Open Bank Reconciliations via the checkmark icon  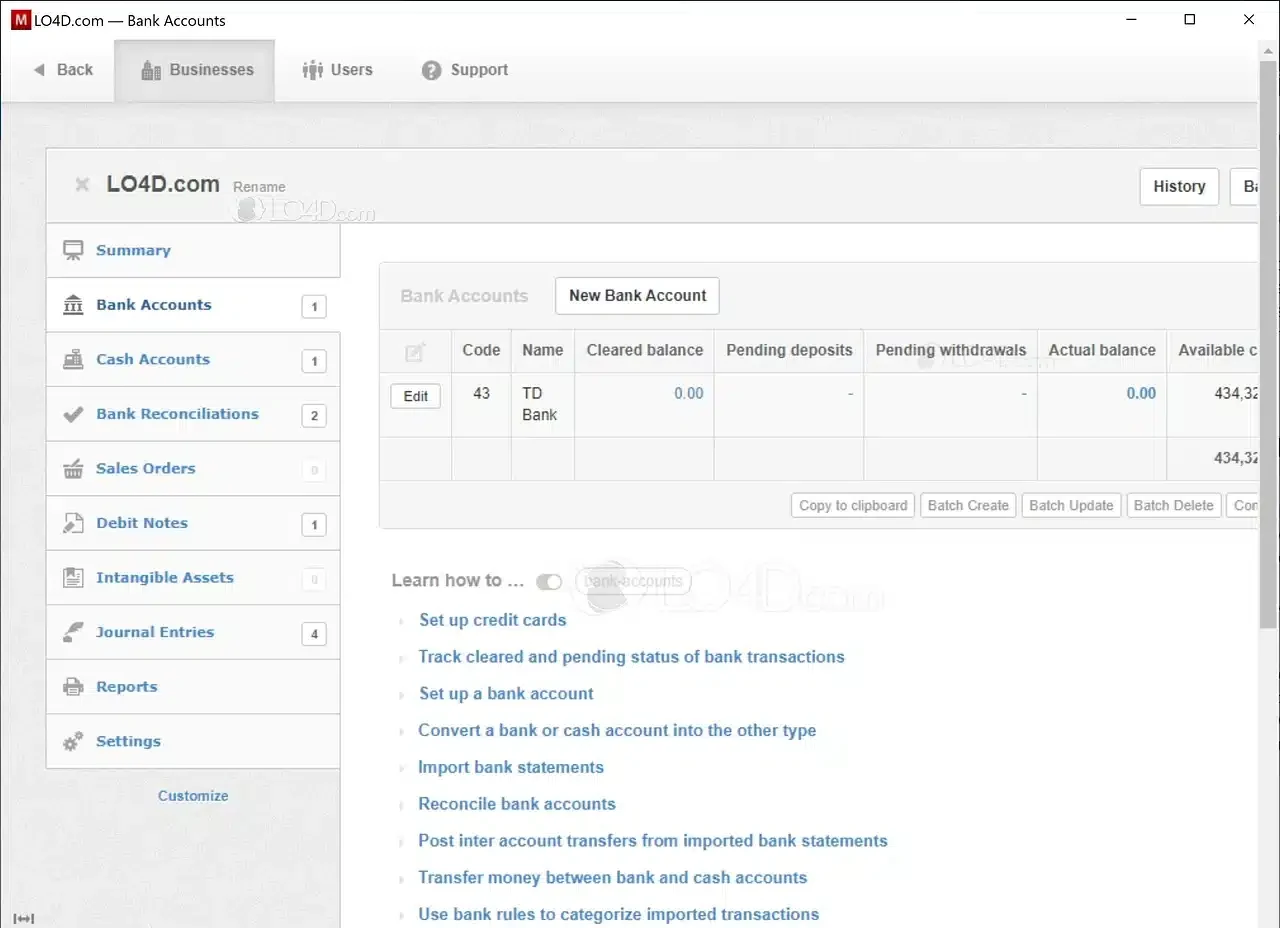[72, 413]
